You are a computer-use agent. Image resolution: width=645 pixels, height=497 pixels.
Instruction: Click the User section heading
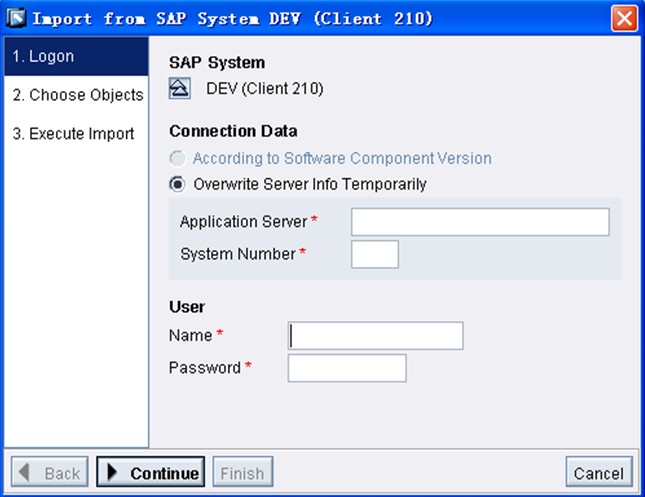187,307
